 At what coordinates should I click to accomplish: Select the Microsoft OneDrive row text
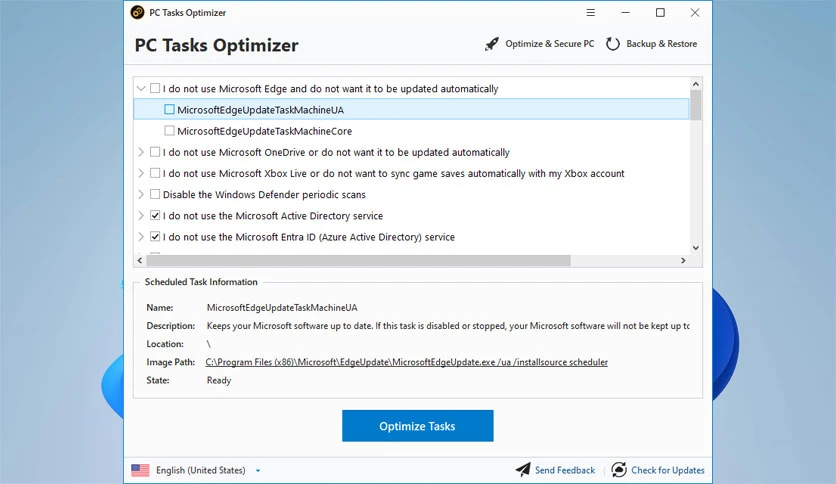coord(336,152)
